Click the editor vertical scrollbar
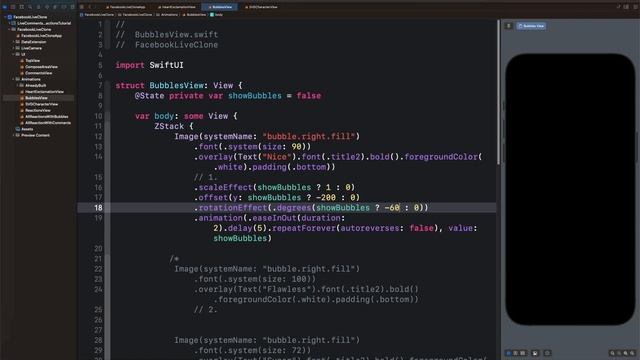 (498, 92)
